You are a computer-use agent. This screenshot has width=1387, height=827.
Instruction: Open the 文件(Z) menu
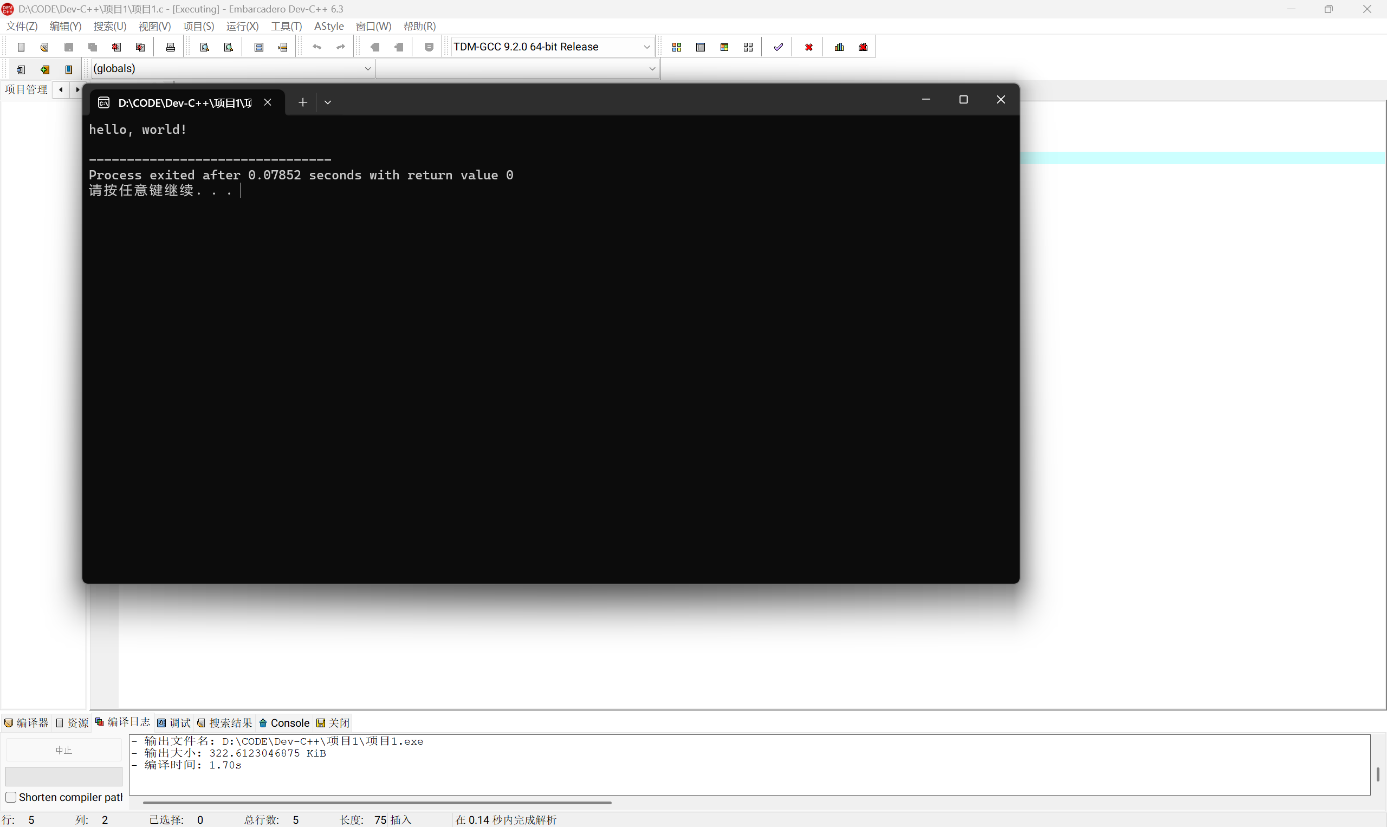pyautogui.click(x=22, y=26)
